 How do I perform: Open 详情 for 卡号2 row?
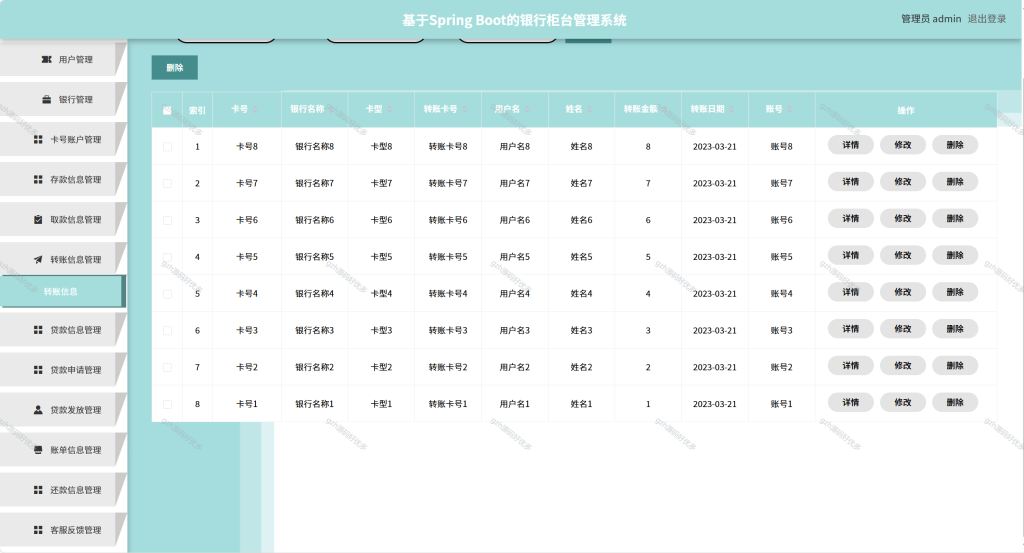[x=850, y=366]
